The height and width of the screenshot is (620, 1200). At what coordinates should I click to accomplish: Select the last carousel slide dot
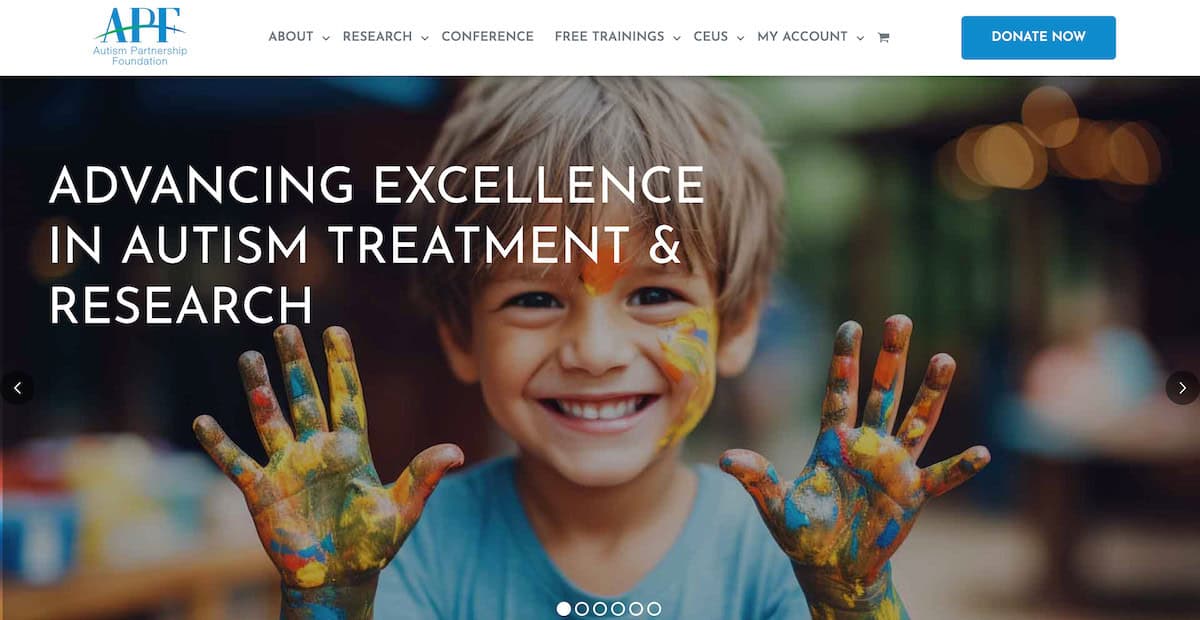654,608
